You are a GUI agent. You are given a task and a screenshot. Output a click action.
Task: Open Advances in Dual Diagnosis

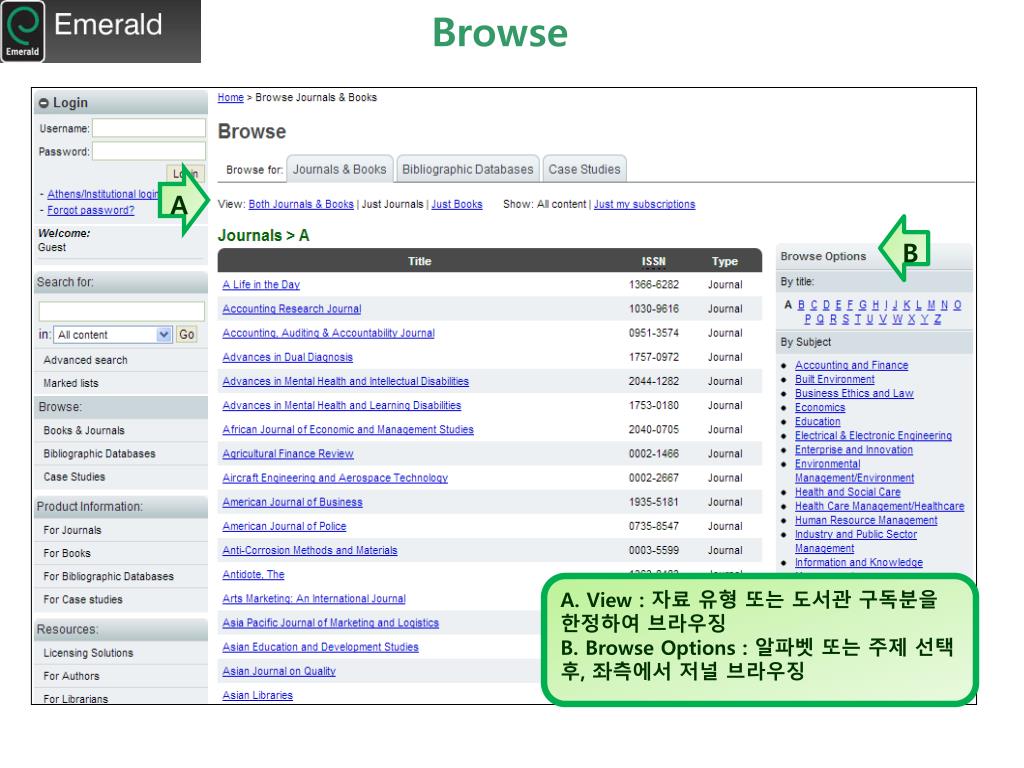287,357
